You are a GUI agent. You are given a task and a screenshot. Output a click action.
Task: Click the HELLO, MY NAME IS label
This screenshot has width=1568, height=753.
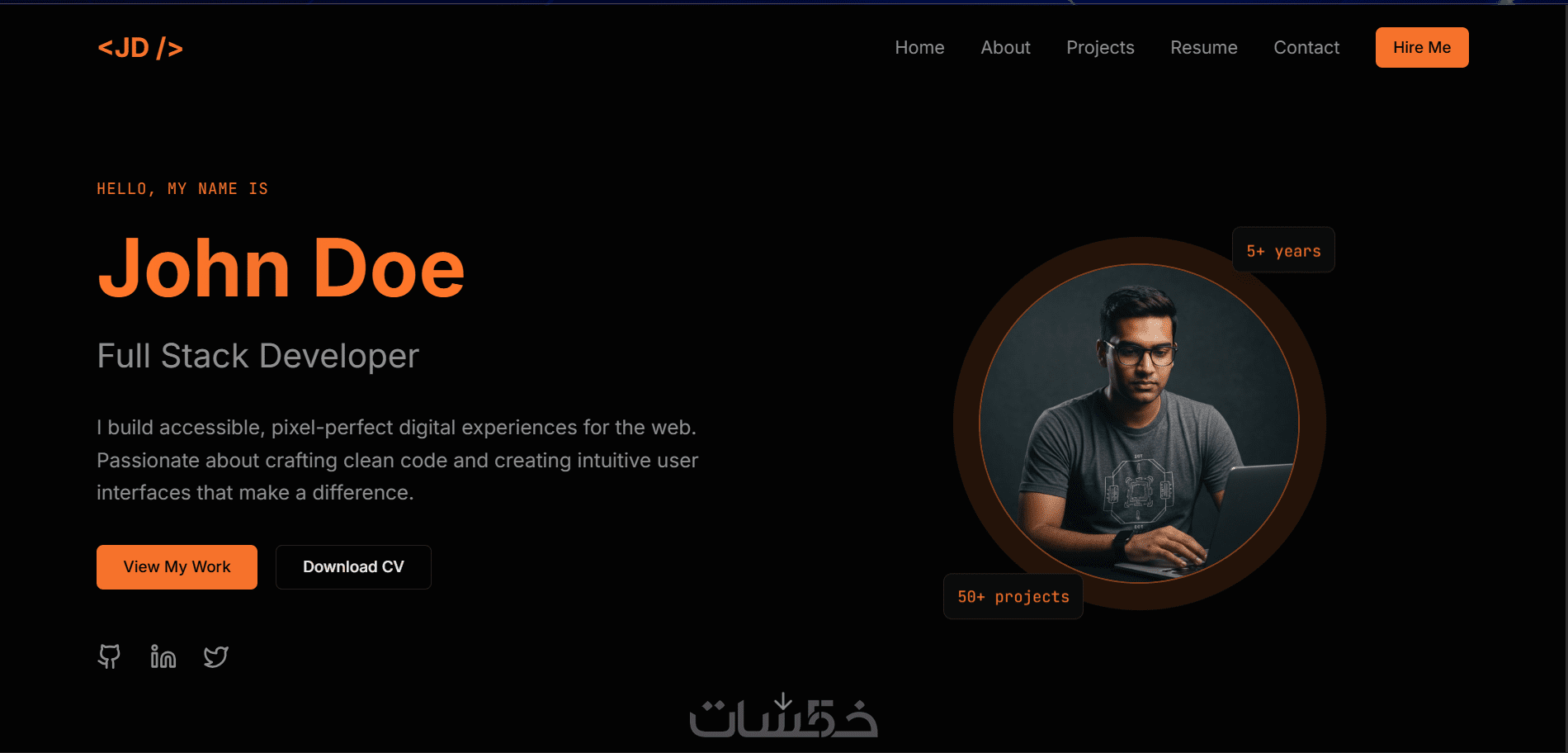pos(182,189)
